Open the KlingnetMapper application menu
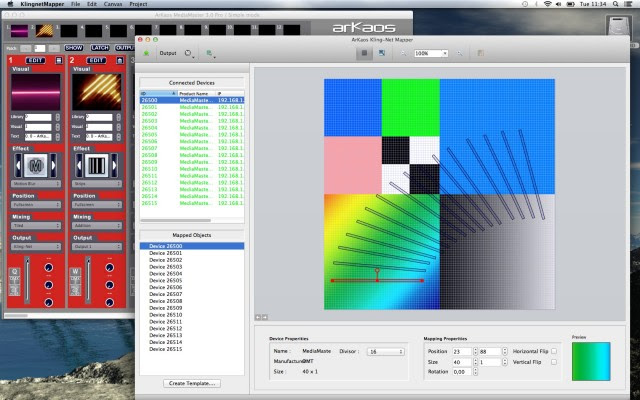The height and width of the screenshot is (400, 640). point(42,4)
